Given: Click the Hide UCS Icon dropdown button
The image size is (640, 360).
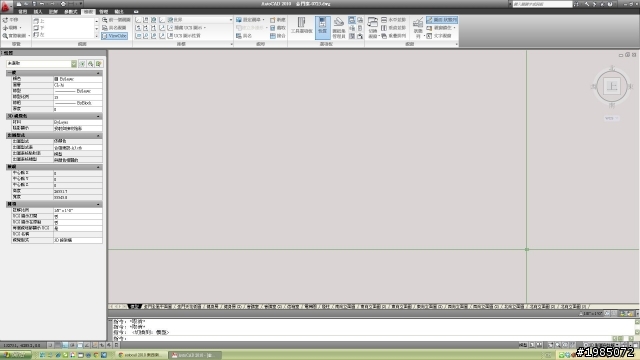Looking at the screenshot, I should [x=187, y=28].
